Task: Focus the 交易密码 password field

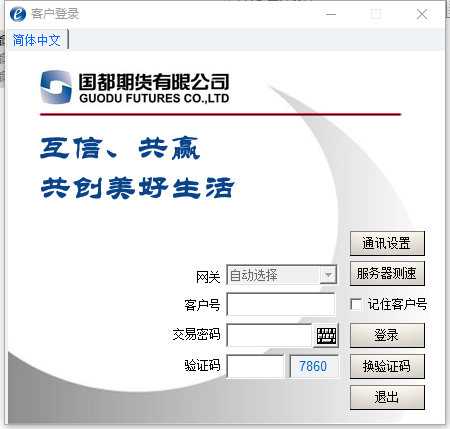Action: pyautogui.click(x=269, y=335)
